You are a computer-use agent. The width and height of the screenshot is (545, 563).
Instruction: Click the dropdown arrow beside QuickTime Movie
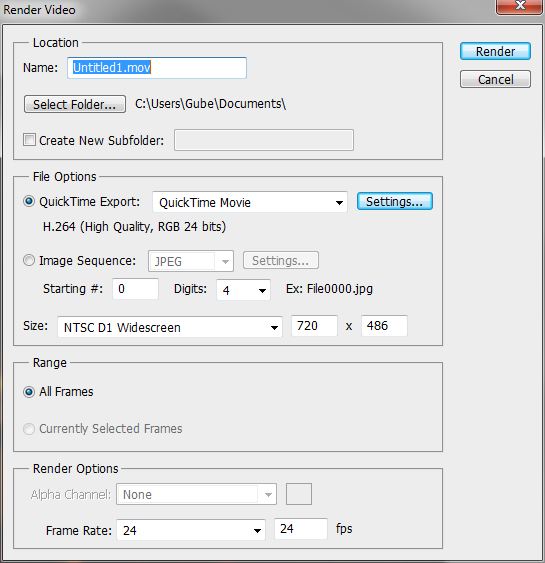click(x=339, y=203)
